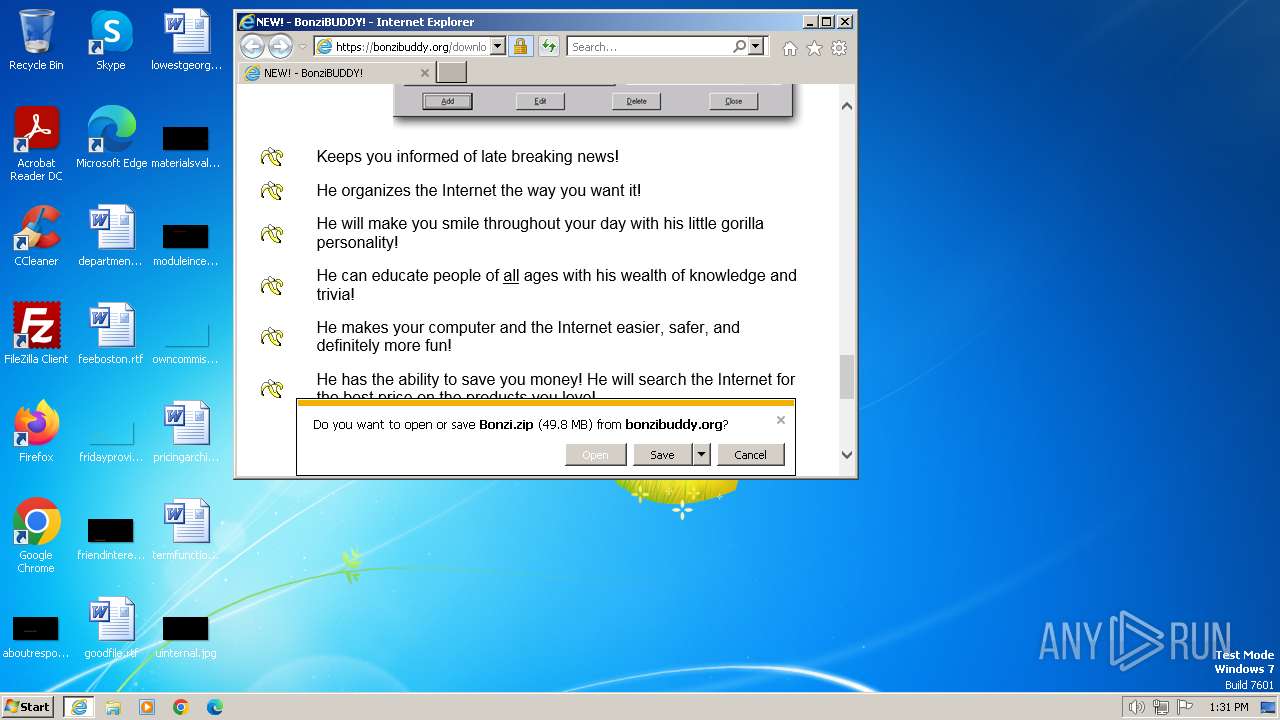The width and height of the screenshot is (1280, 720).
Task: Open the Microsoft Edge desktop shortcut
Action: 111,138
